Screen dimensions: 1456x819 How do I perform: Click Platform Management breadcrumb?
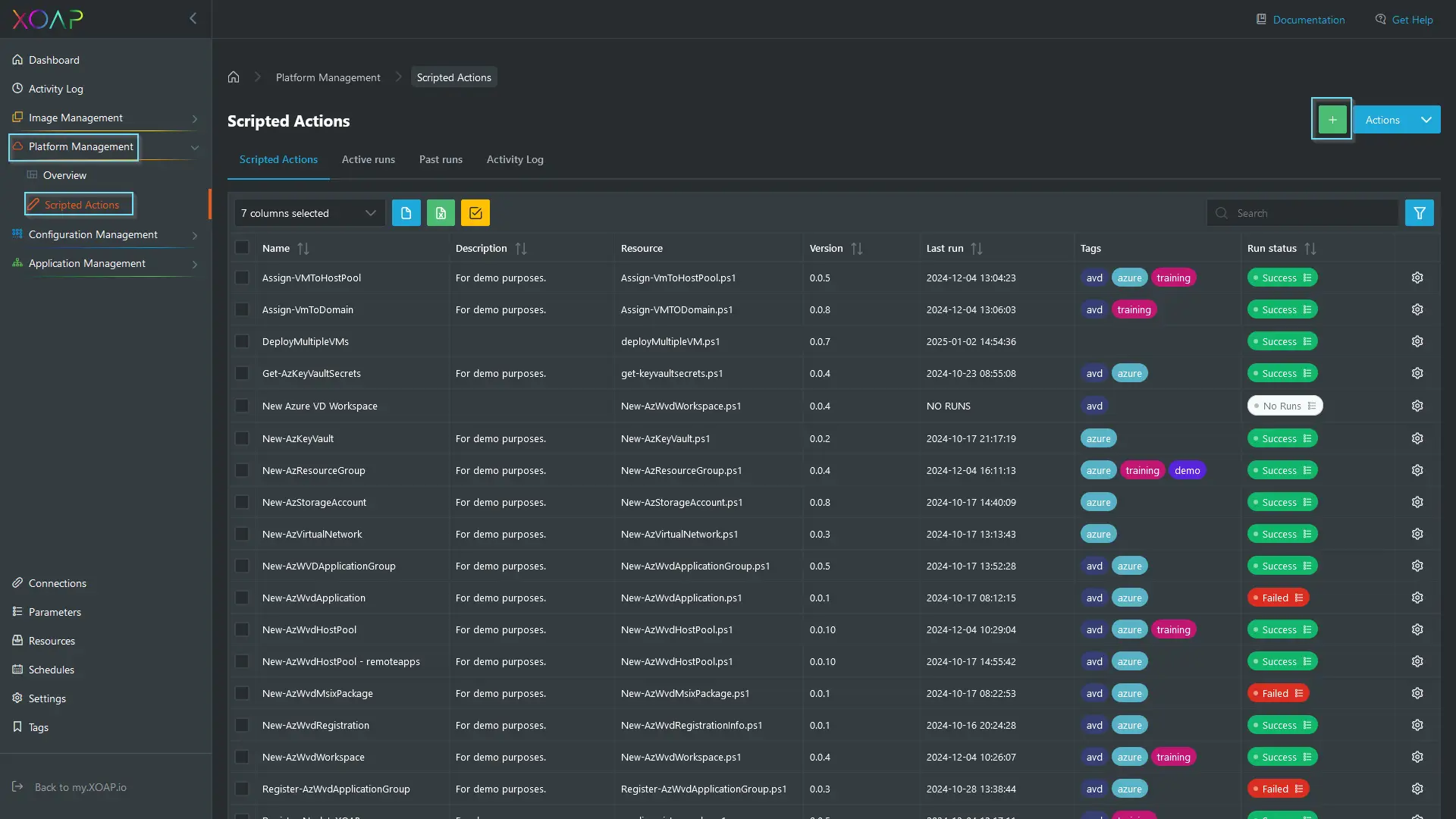click(x=328, y=77)
